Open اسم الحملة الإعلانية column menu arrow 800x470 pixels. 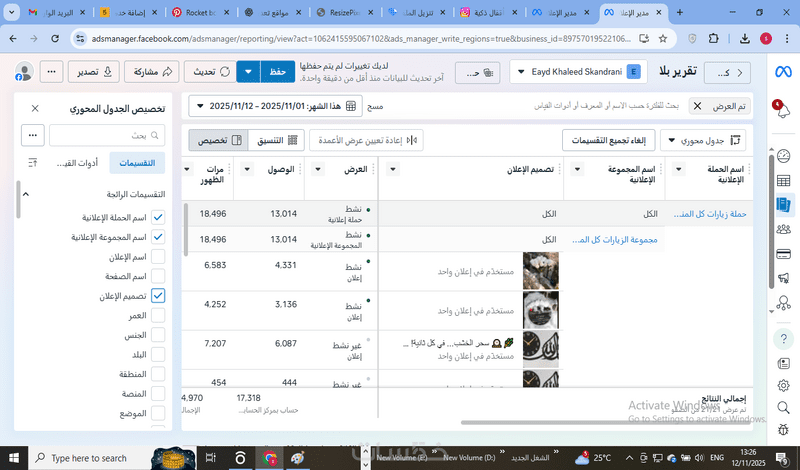[x=679, y=169]
